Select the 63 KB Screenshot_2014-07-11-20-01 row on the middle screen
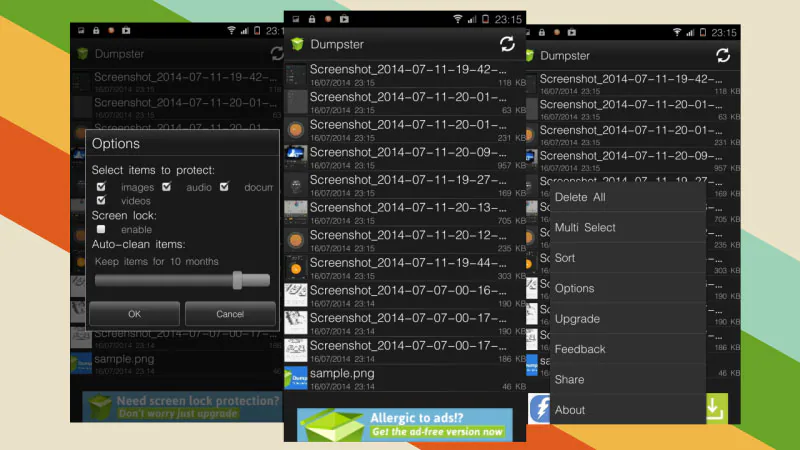Viewport: 800px width, 450px height. (405, 103)
